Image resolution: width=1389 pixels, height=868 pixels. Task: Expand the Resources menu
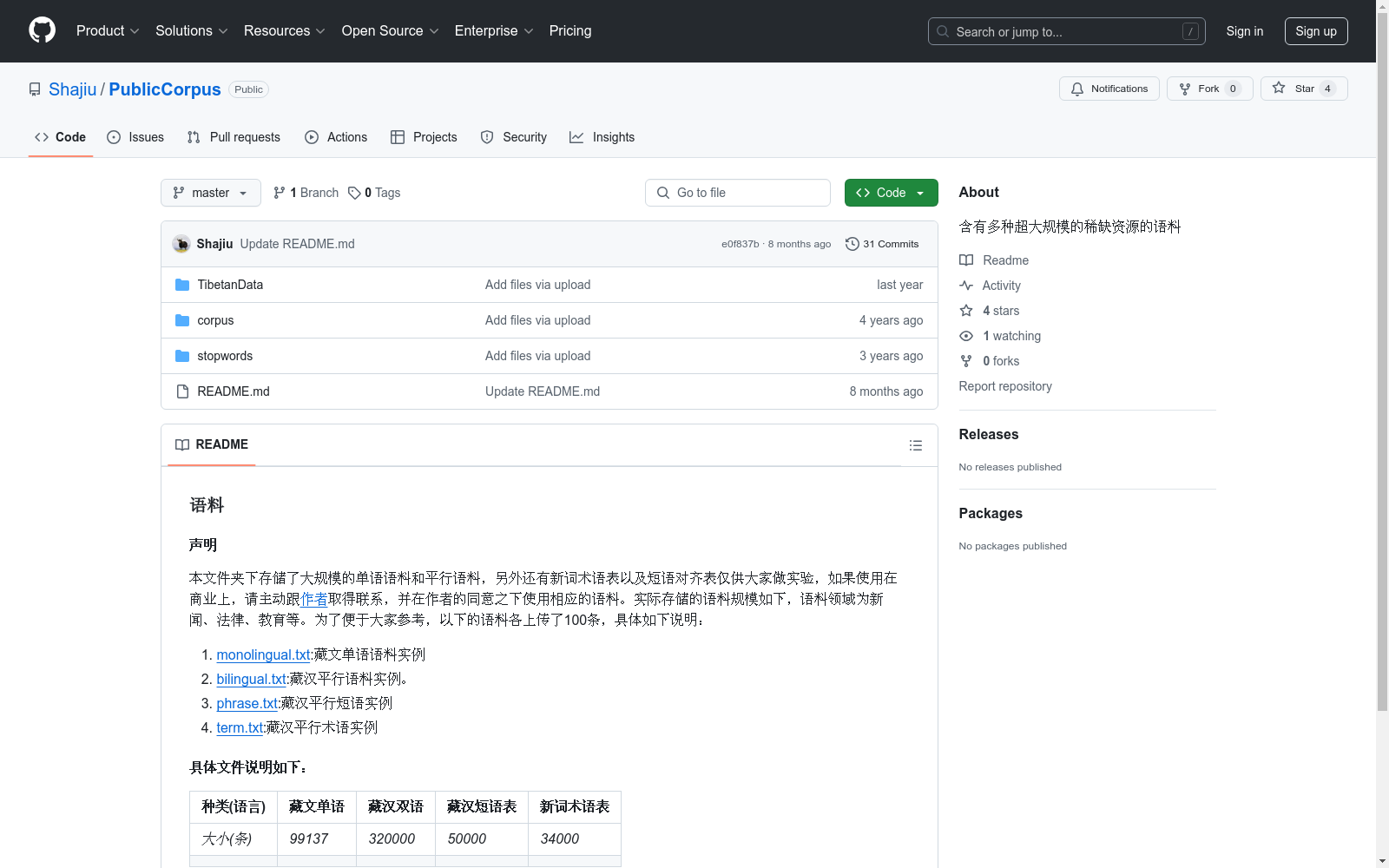pos(285,31)
